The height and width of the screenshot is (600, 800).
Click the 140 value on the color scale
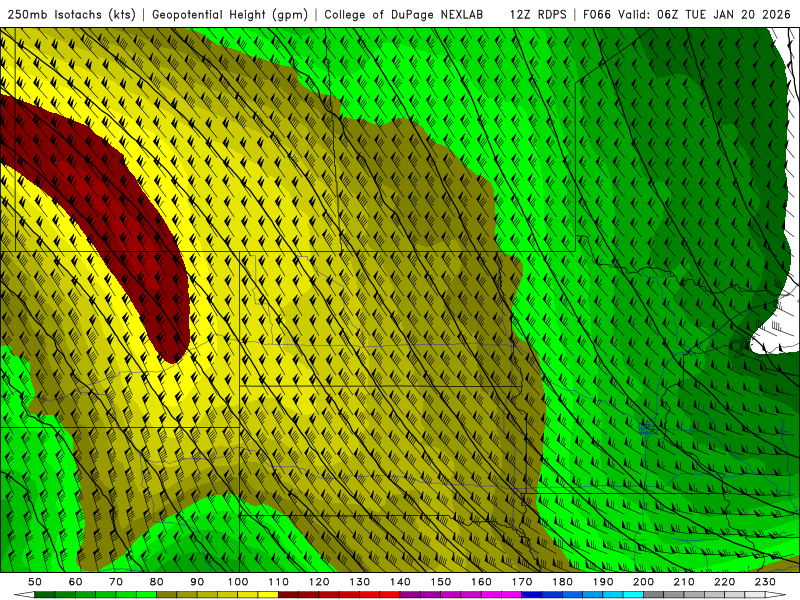click(401, 582)
